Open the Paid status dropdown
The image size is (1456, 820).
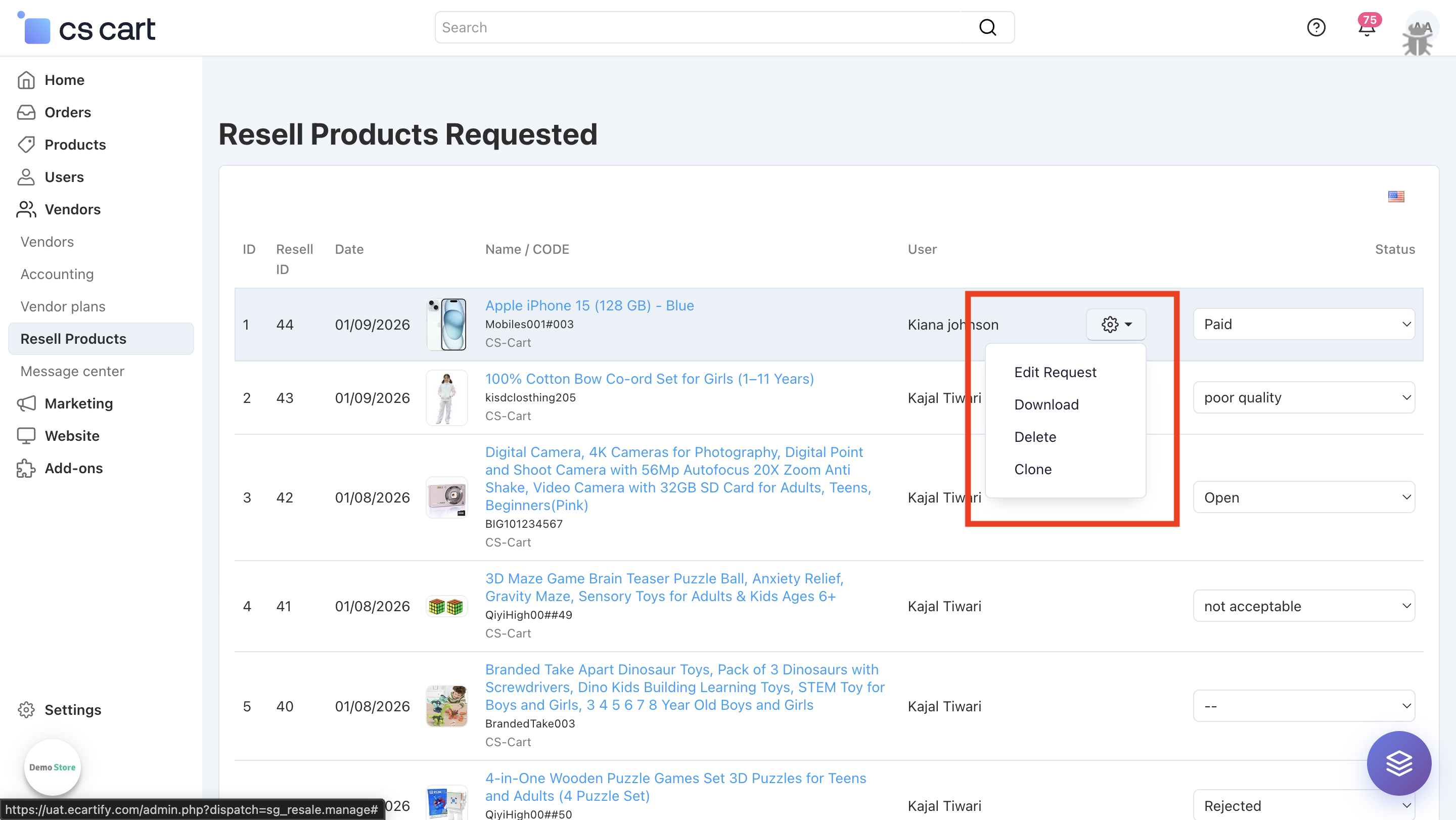[x=1303, y=325]
